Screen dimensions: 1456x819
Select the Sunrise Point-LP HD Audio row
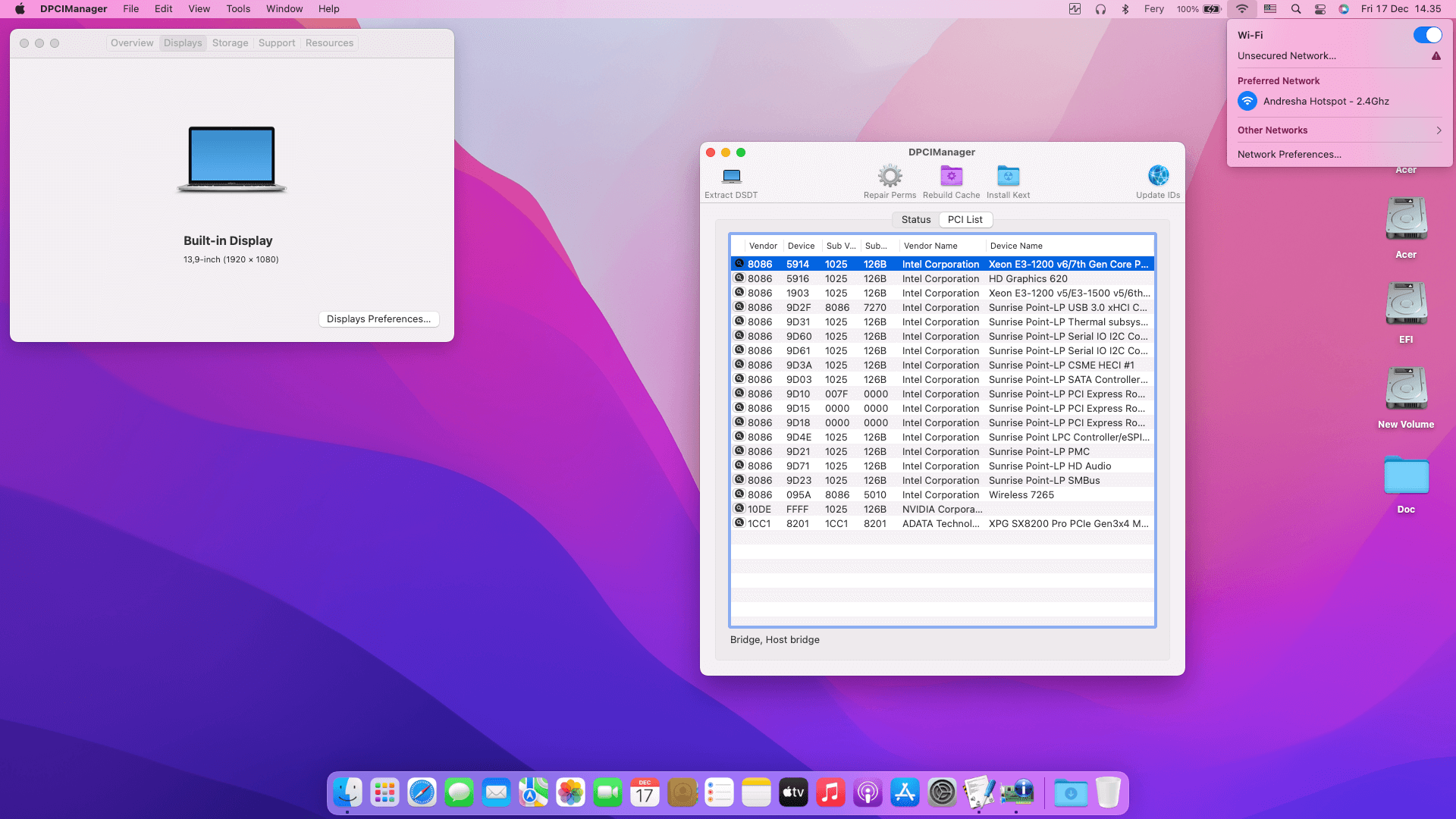pos(943,466)
